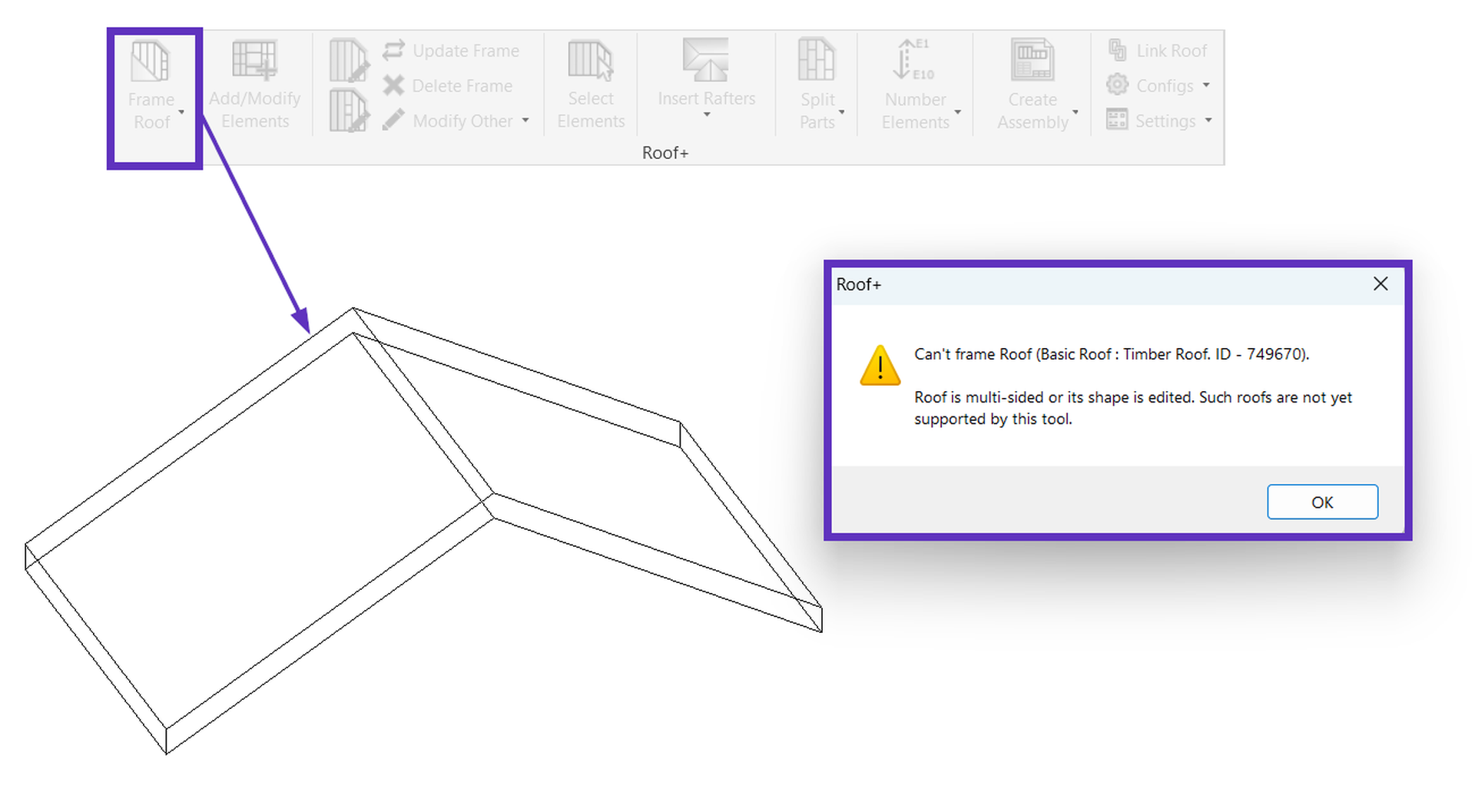Open the Frame Roof dropdown arrow
Screen dimensions: 1475x812
point(181,112)
